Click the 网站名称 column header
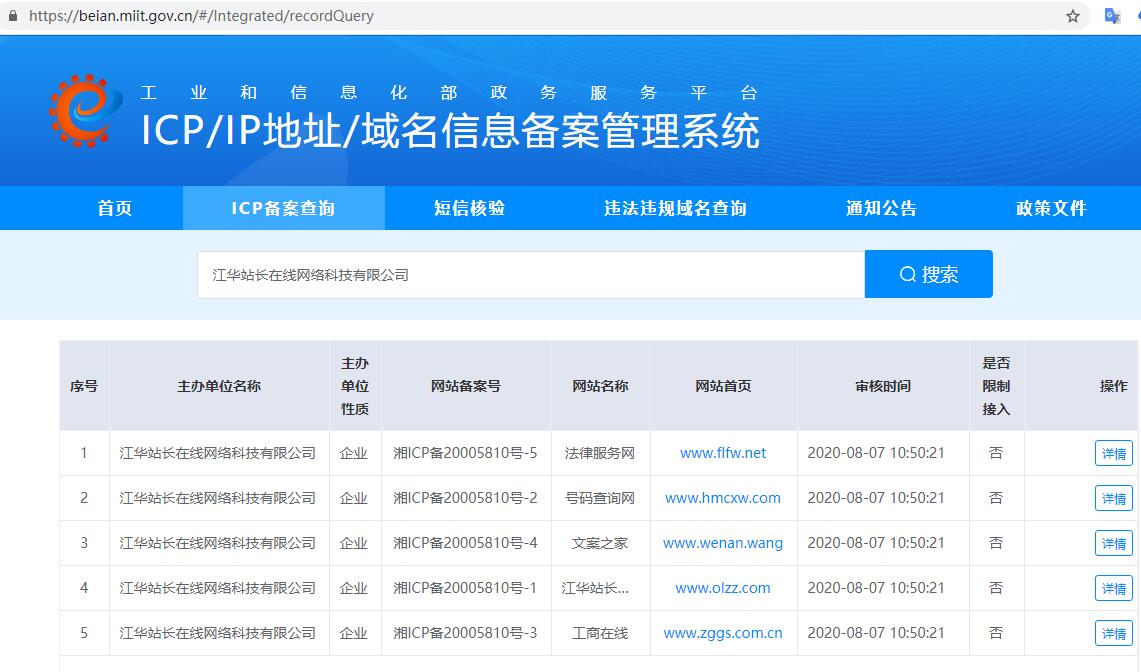 click(x=600, y=386)
